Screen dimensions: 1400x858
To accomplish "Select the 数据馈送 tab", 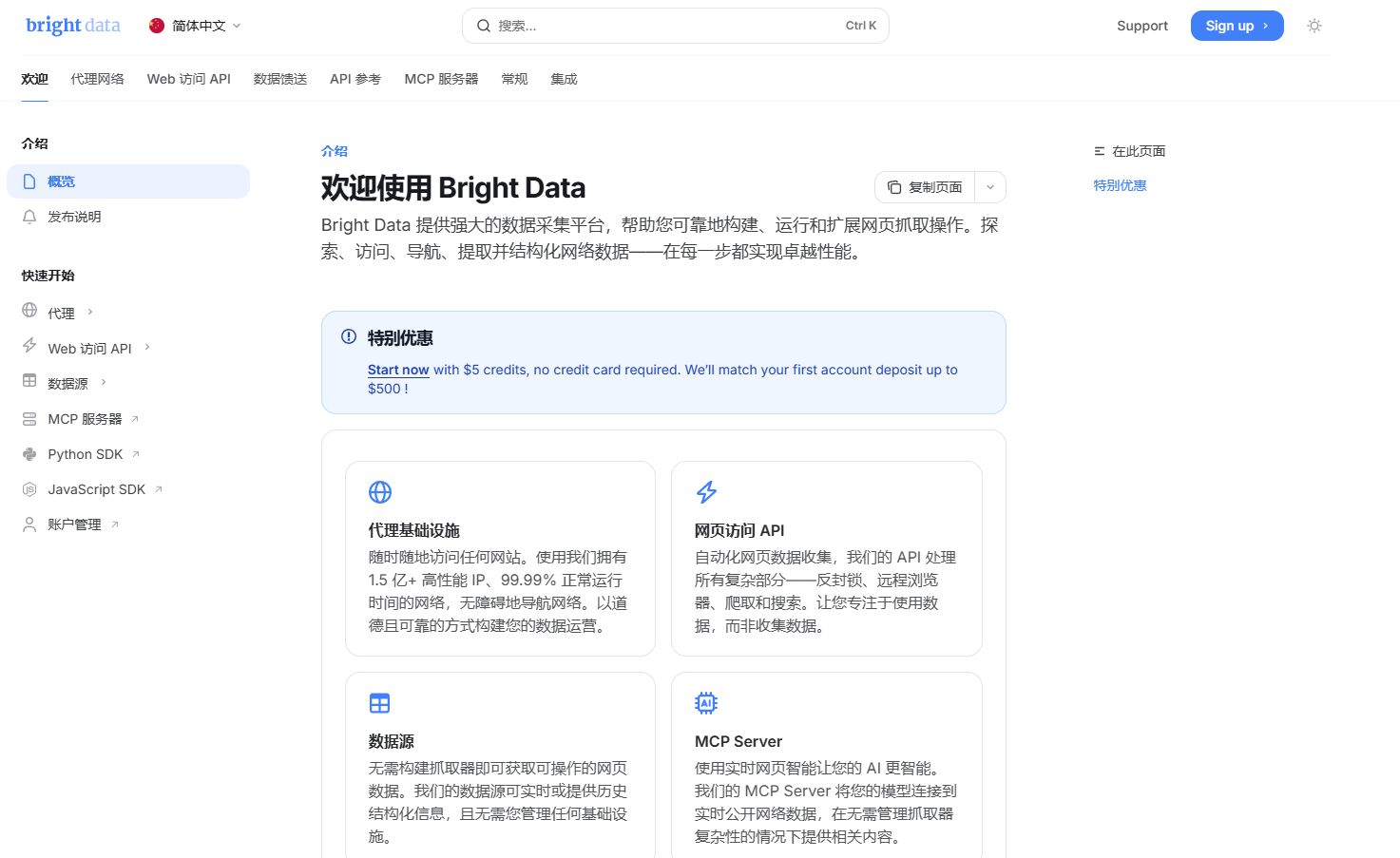I will [280, 79].
